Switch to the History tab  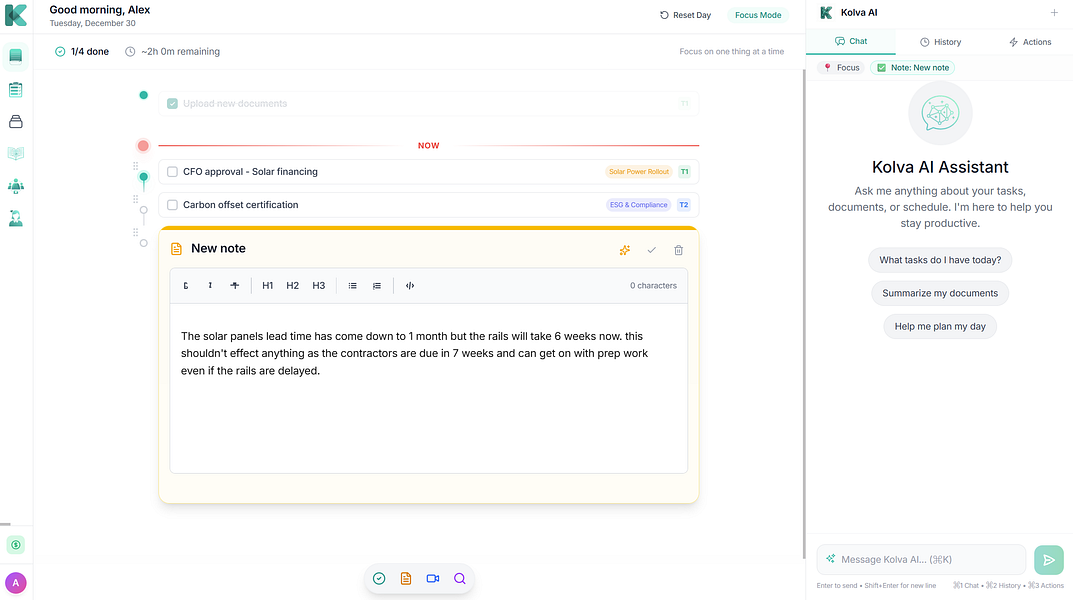(x=940, y=42)
